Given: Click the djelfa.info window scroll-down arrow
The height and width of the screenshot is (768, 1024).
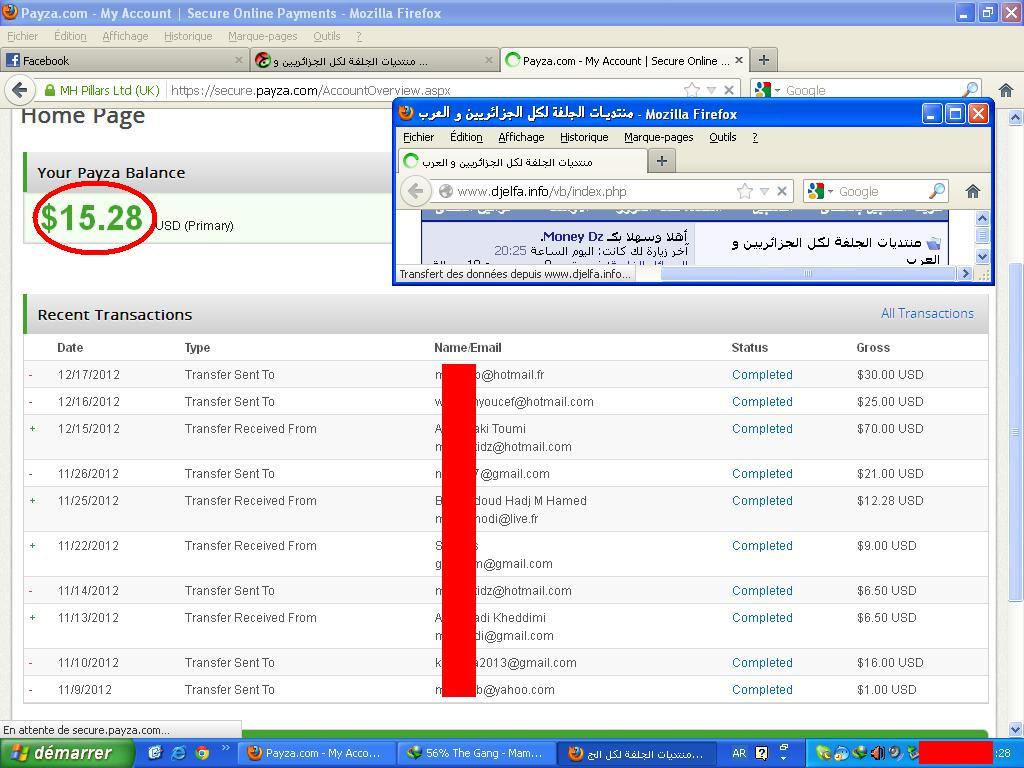Looking at the screenshot, I should click(982, 256).
